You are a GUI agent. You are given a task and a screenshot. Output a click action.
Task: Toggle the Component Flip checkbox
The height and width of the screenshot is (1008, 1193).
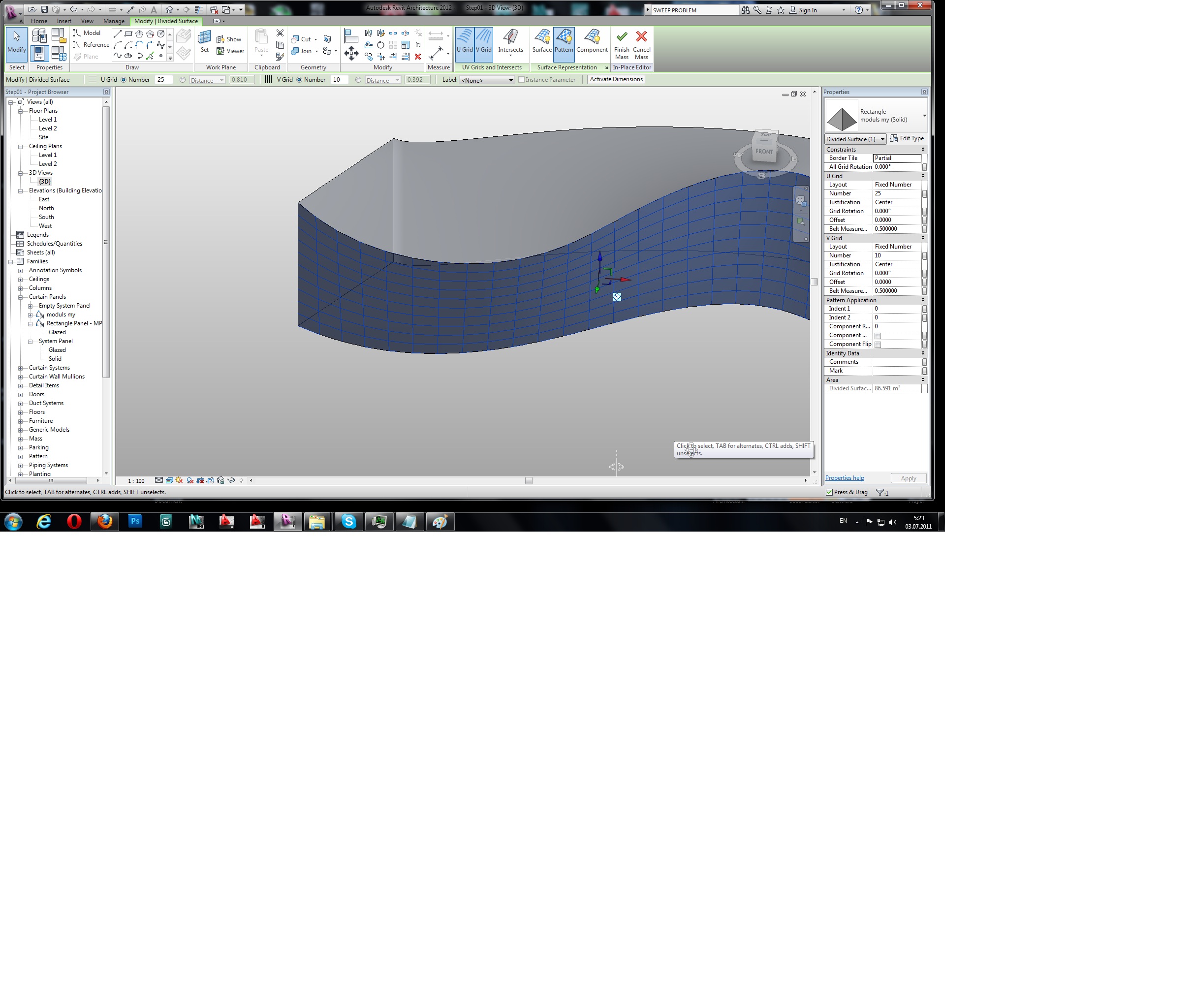tap(878, 345)
